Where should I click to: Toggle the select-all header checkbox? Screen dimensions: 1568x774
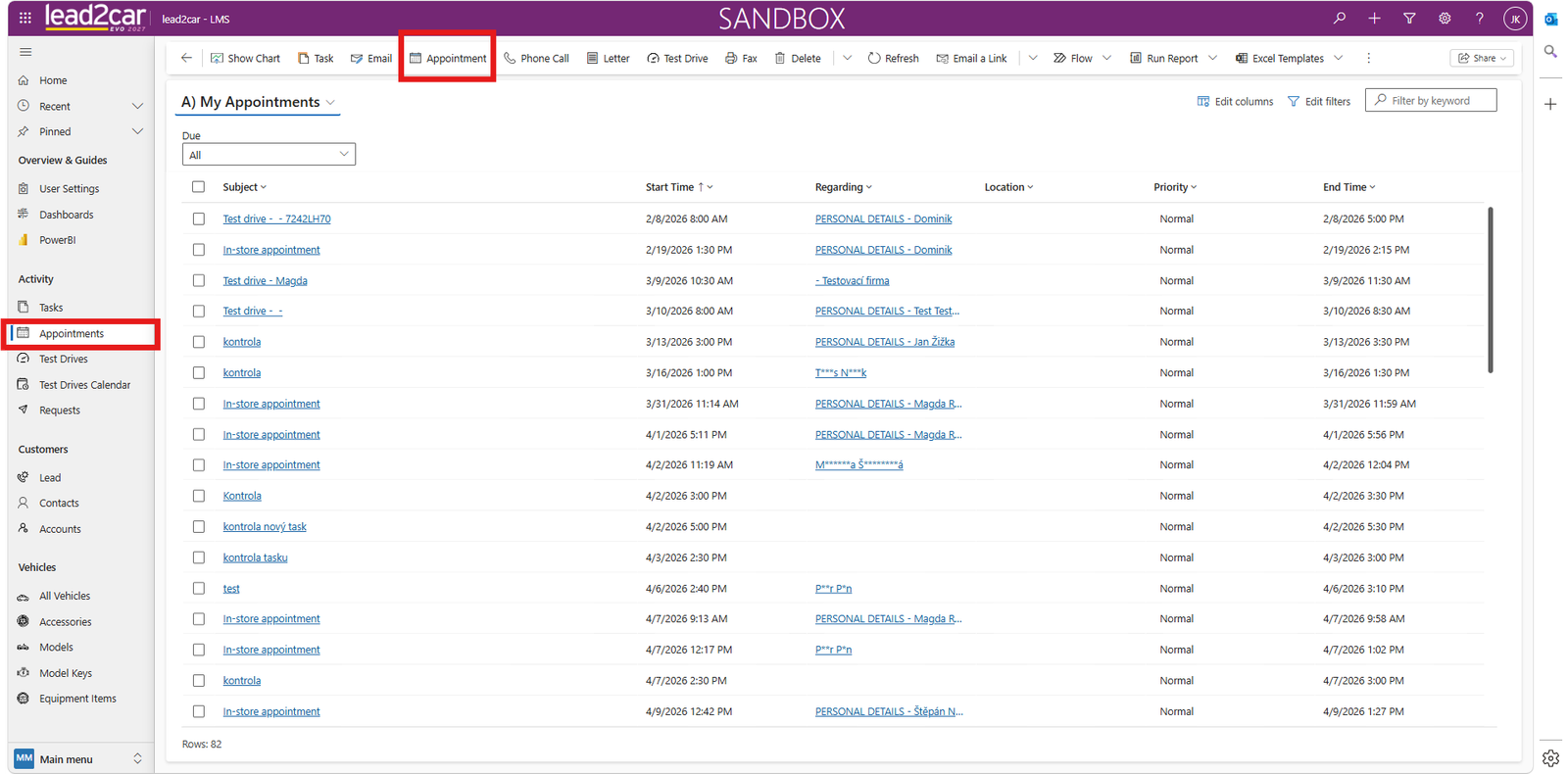coord(198,186)
